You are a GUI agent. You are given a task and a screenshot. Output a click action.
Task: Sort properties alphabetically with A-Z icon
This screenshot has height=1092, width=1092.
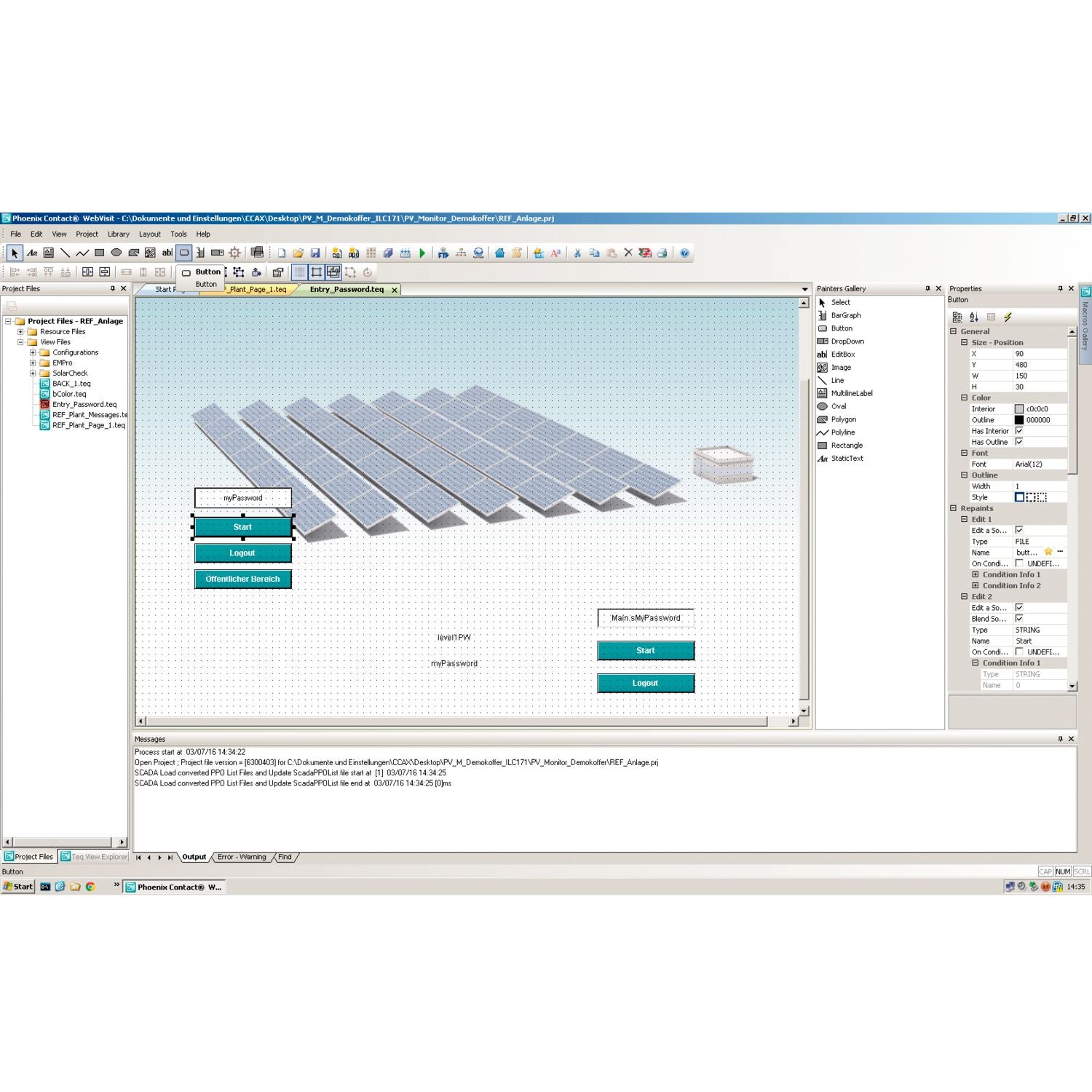(x=974, y=317)
